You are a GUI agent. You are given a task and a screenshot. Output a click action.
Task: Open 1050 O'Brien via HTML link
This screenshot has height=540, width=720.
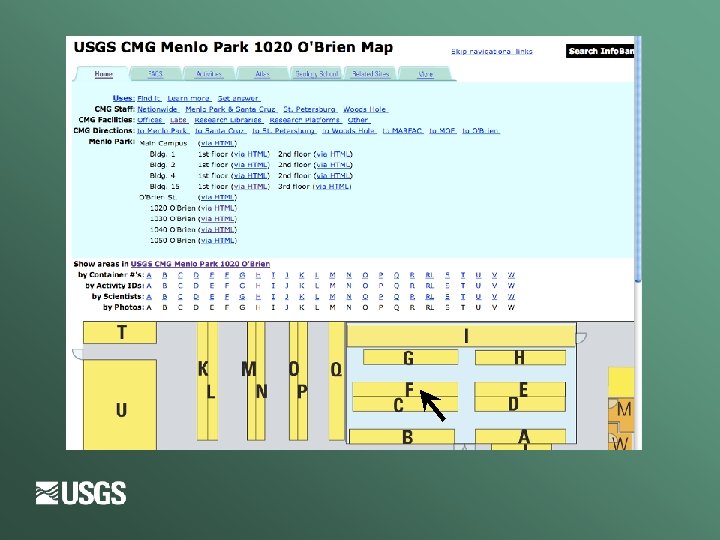click(x=217, y=241)
